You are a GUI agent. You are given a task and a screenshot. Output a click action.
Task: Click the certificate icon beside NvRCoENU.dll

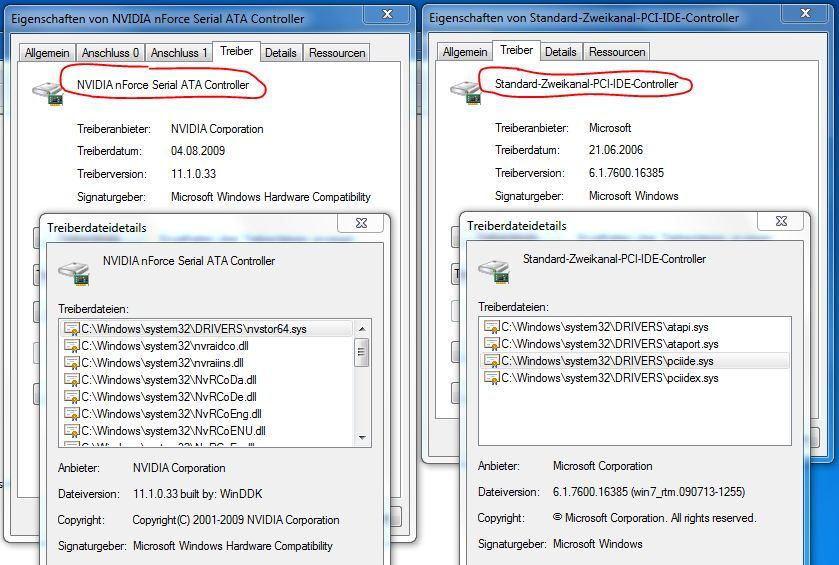[x=71, y=431]
